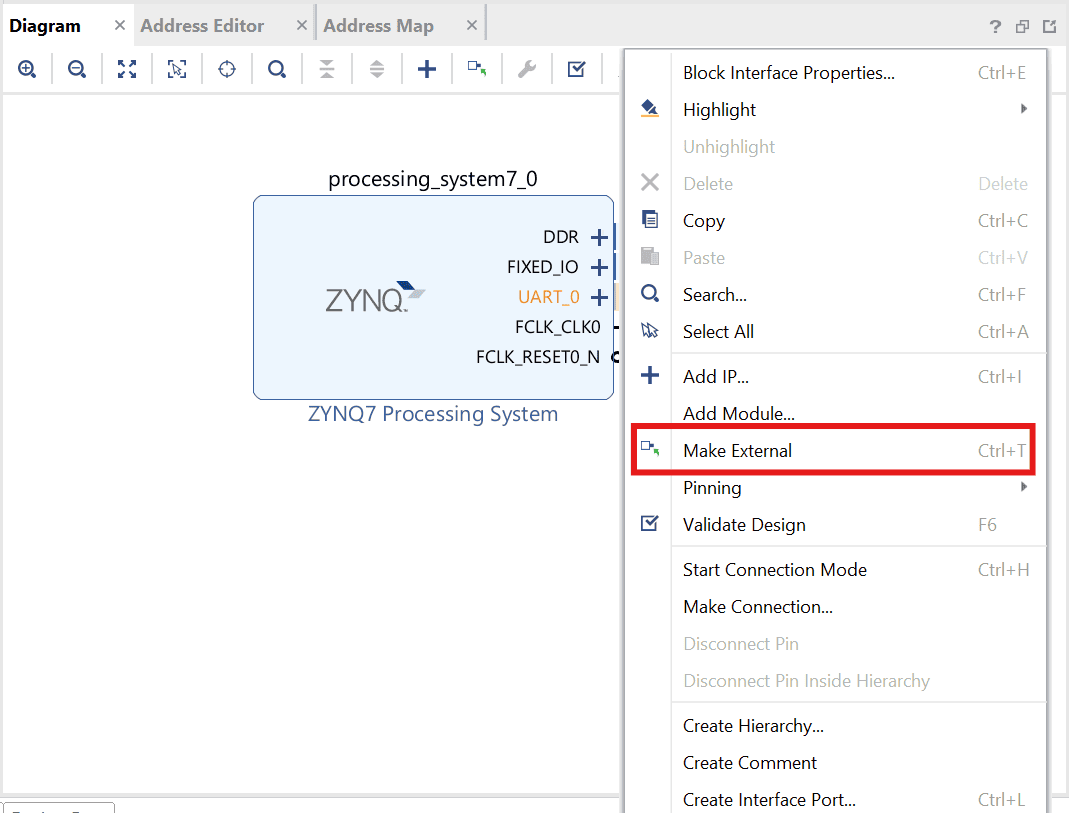Click the Zoom Fit toolbar icon
The image size is (1069, 813).
click(127, 69)
